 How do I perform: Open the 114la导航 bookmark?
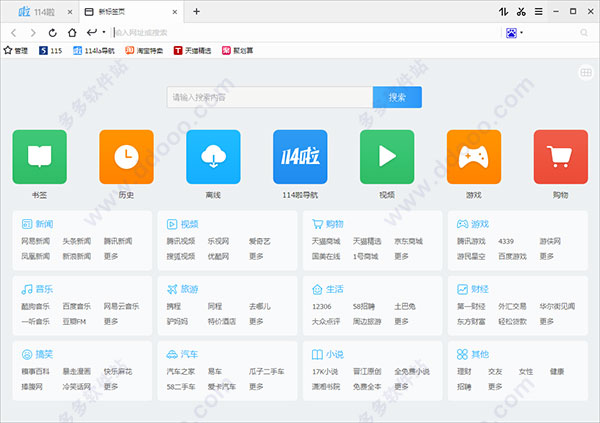94,51
